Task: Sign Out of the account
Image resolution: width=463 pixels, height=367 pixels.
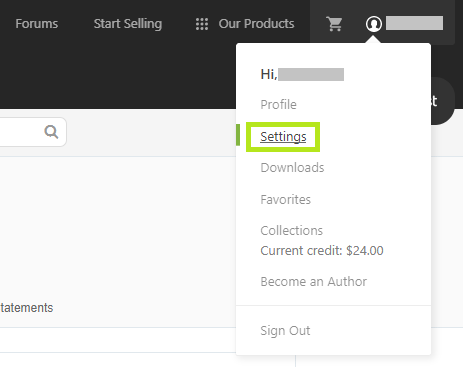Action: tap(285, 330)
